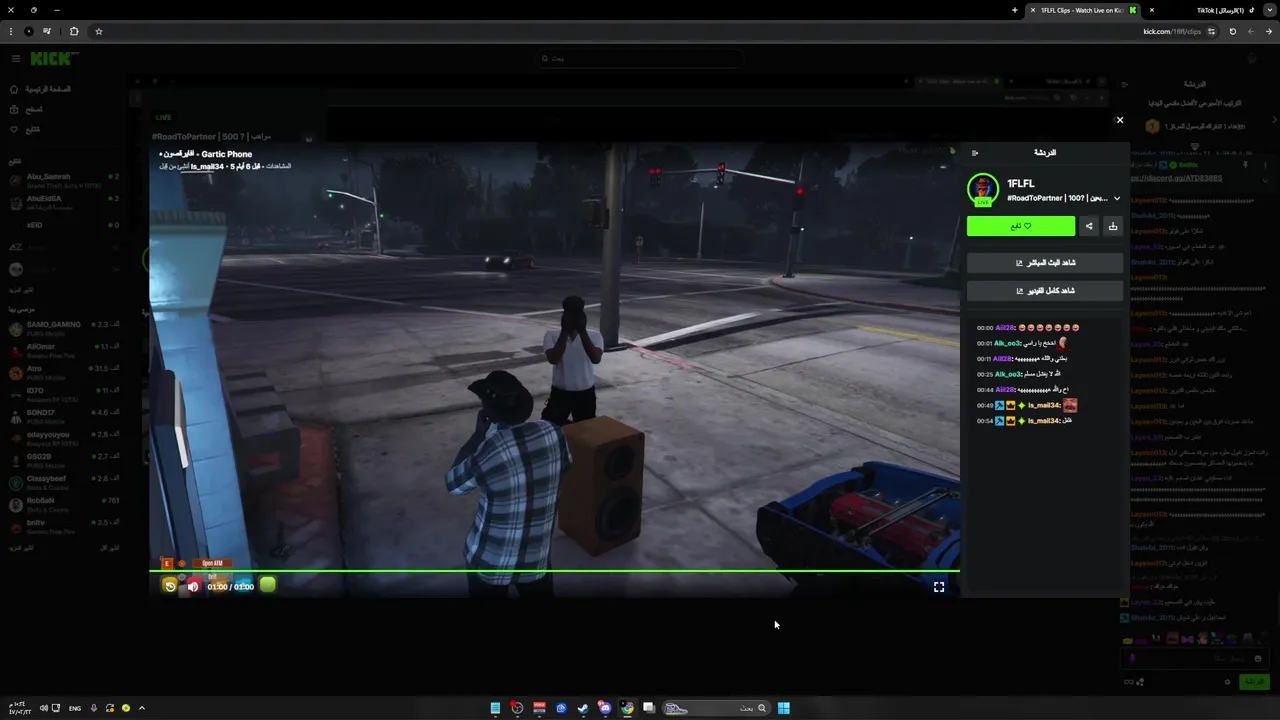Screen dimensions: 1280x720
Task: Select the 1FLFL Clips browser tab
Action: (x=1084, y=10)
